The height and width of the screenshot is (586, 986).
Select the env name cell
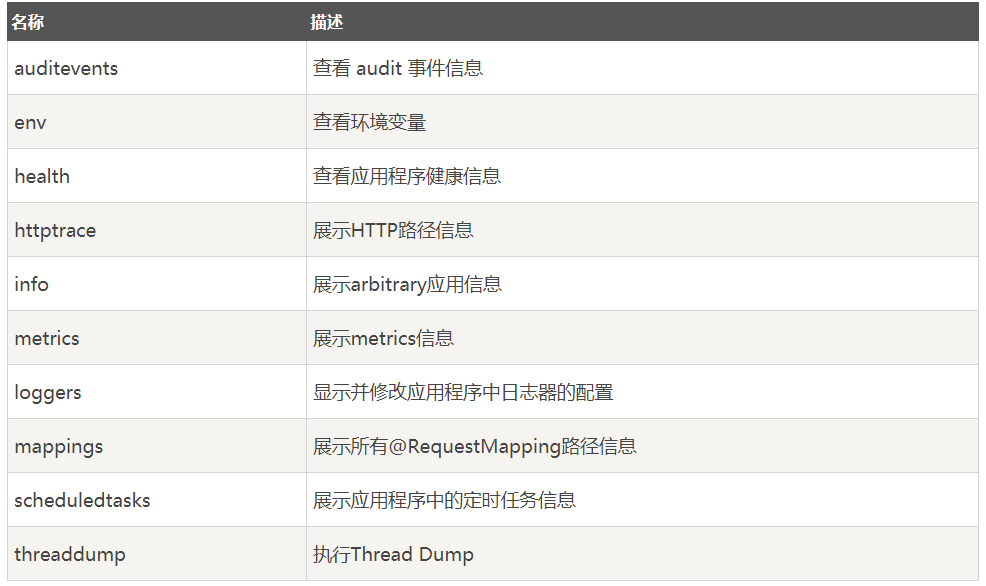click(157, 122)
